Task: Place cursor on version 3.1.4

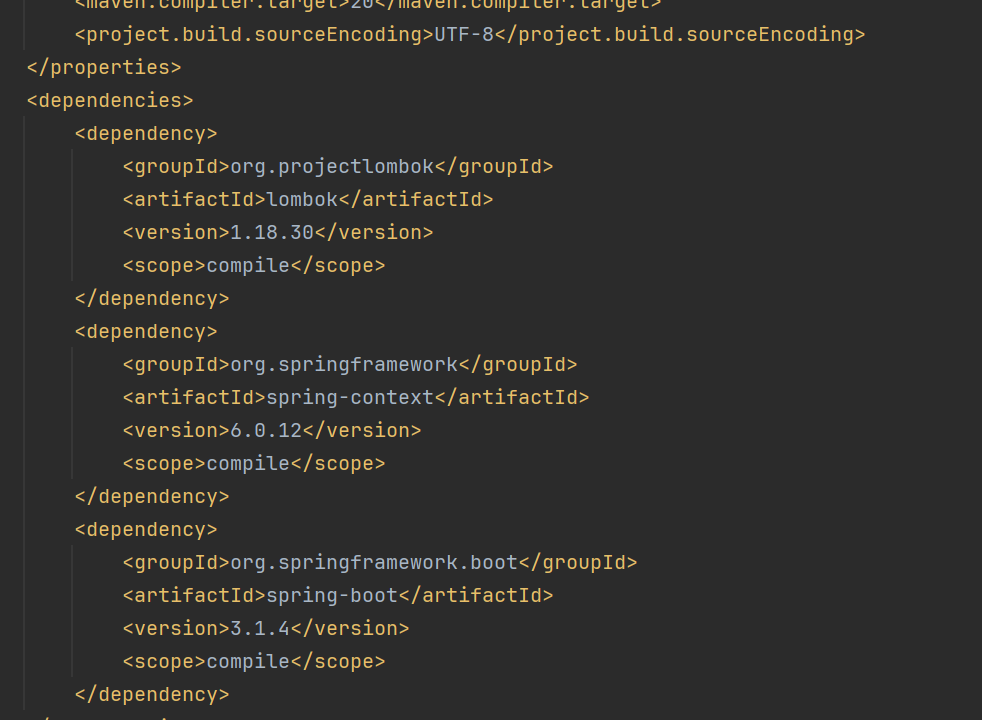Action: (x=260, y=628)
